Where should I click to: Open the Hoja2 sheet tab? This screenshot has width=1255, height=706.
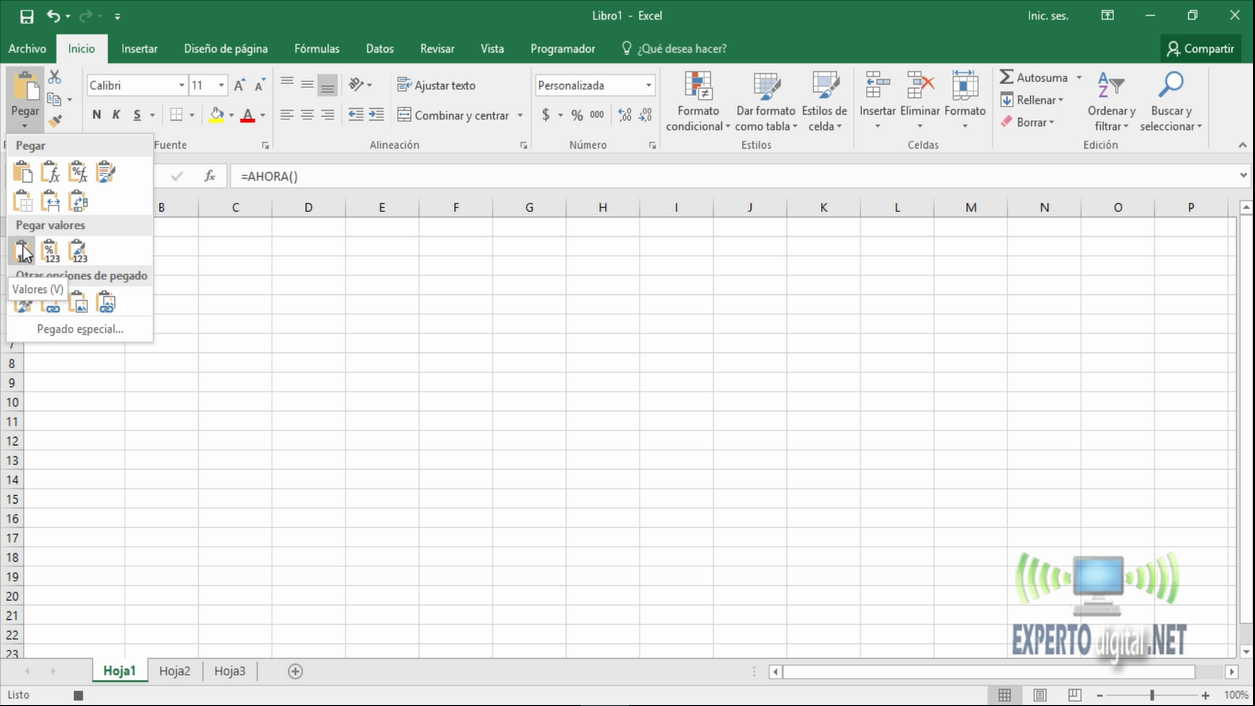[174, 671]
